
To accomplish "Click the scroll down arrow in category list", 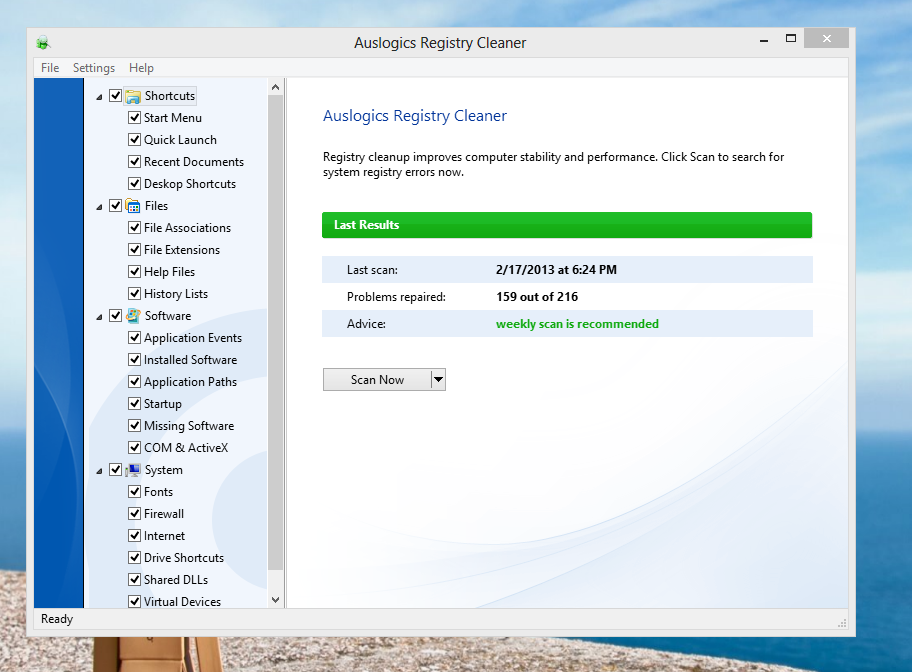I will 276,600.
